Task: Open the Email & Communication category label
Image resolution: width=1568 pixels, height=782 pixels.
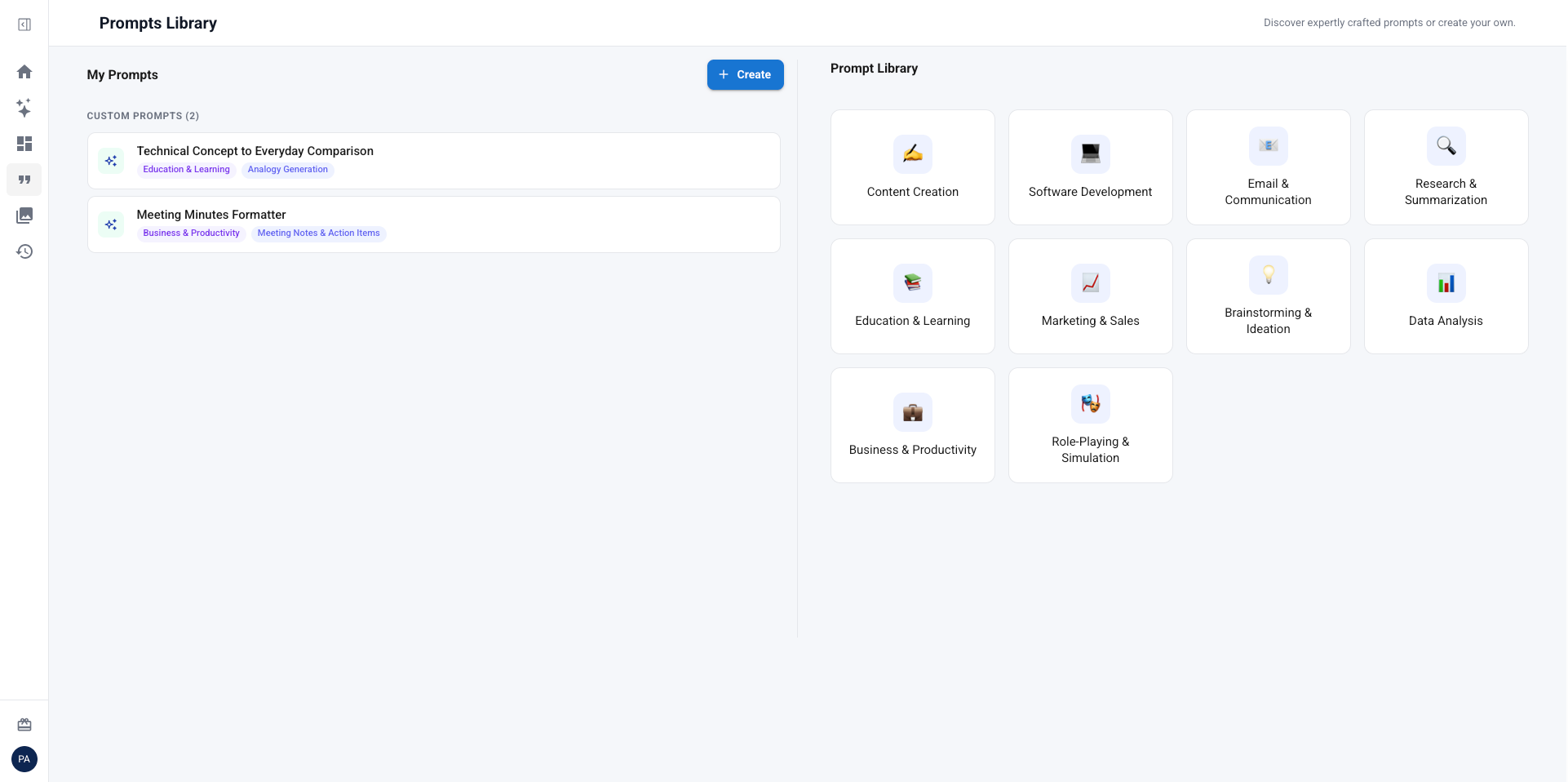Action: pyautogui.click(x=1269, y=192)
